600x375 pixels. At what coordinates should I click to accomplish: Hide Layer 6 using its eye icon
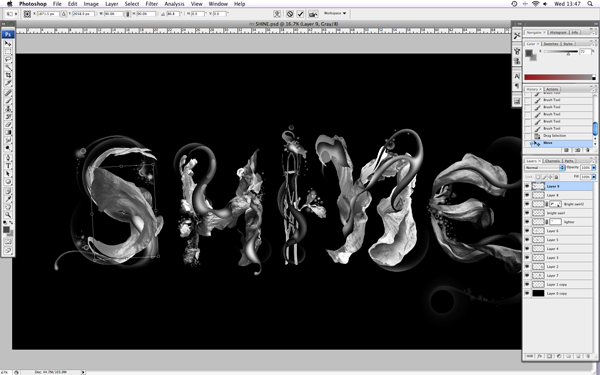coord(527,231)
